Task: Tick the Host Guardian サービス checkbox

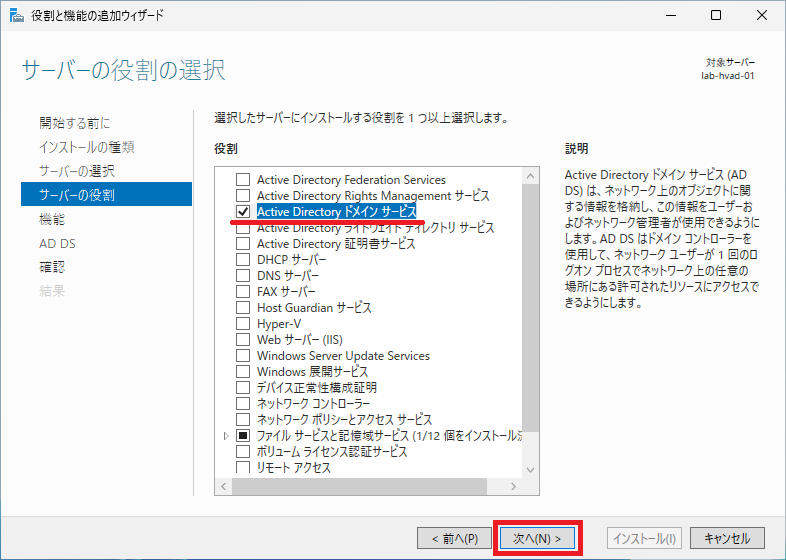Action: pos(243,308)
